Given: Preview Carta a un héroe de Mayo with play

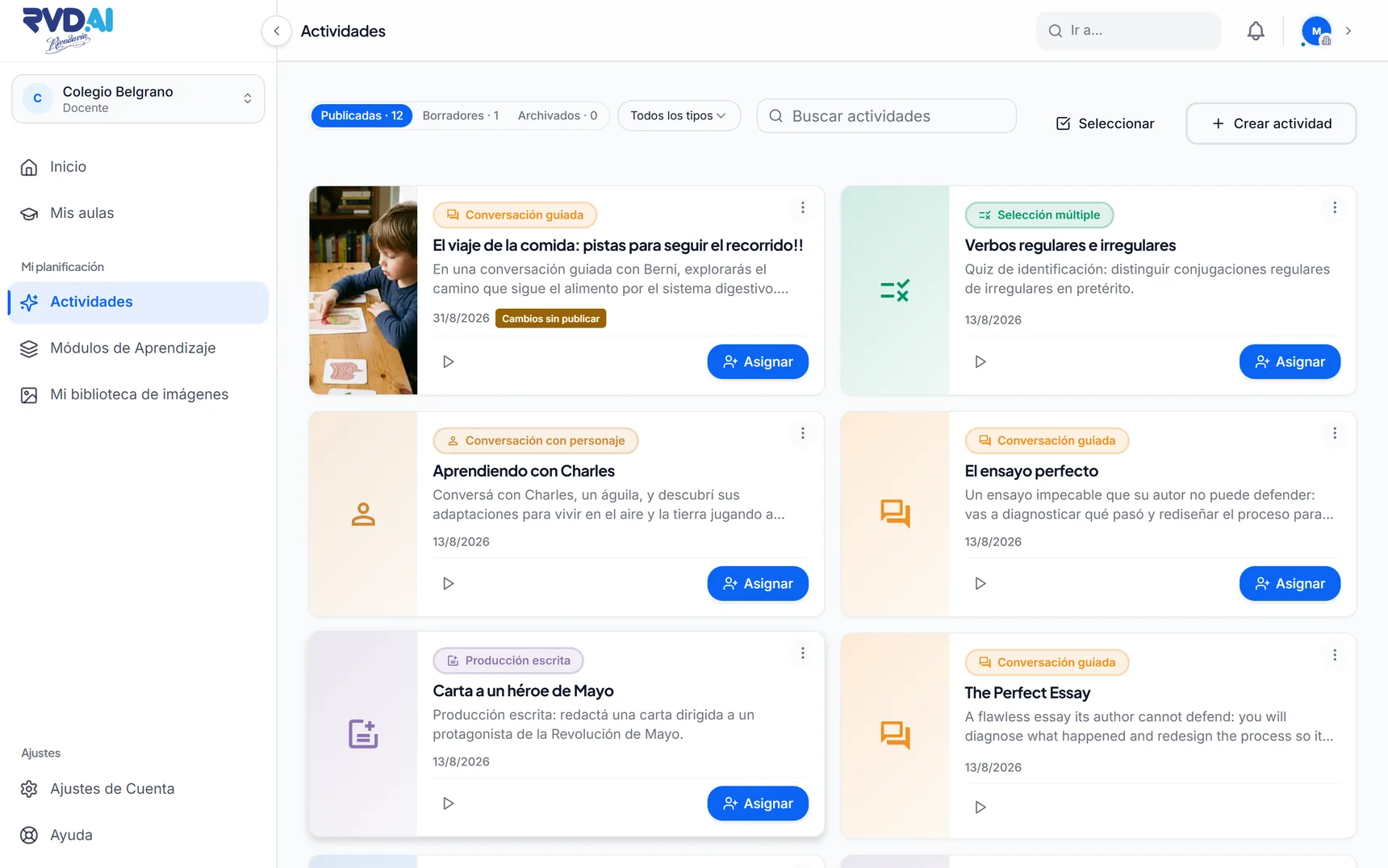Looking at the screenshot, I should (x=449, y=803).
